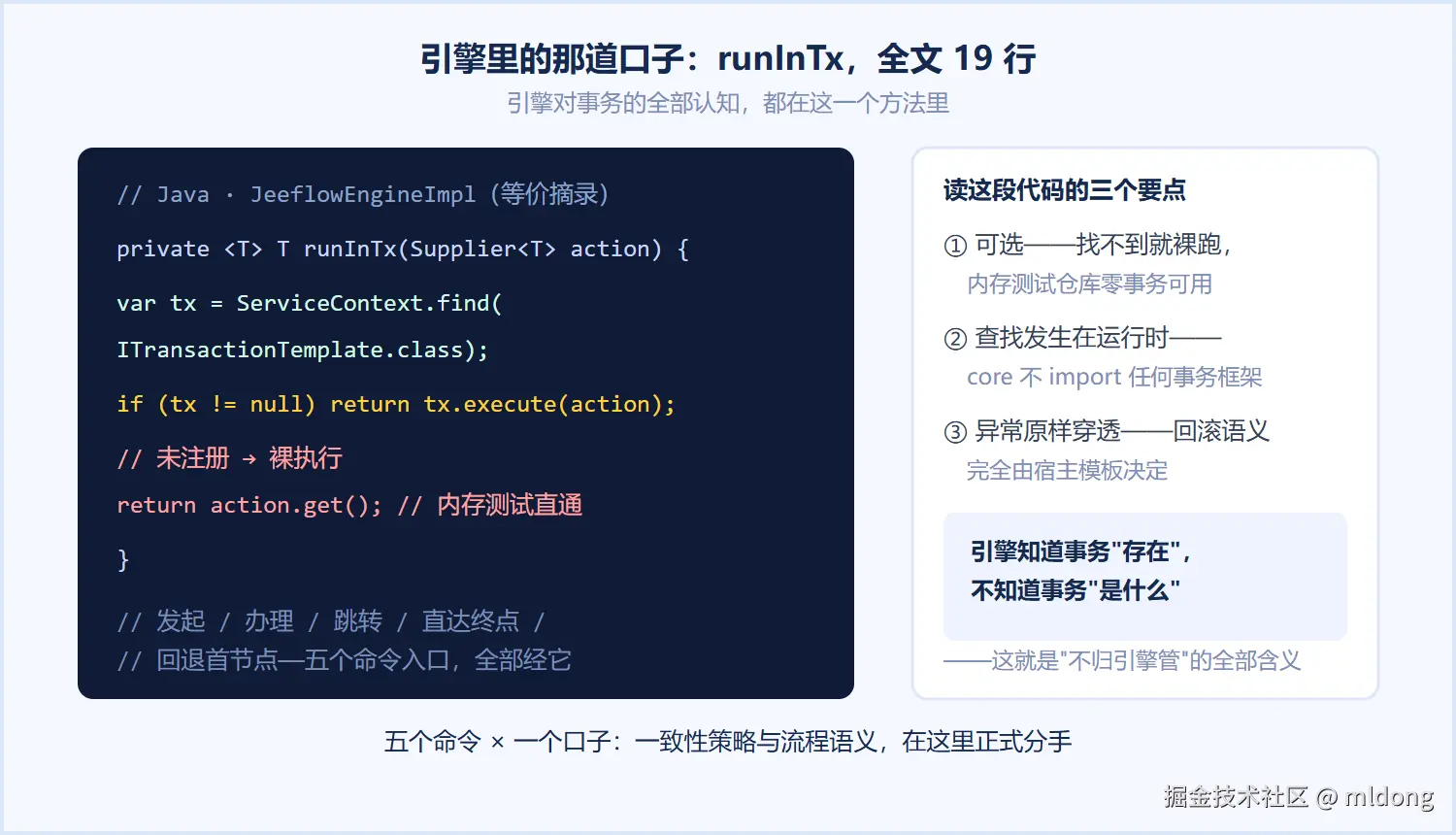Click the highlighted box 引擎知道事务"存在"
This screenshot has height=835, width=1456.
1145,576
